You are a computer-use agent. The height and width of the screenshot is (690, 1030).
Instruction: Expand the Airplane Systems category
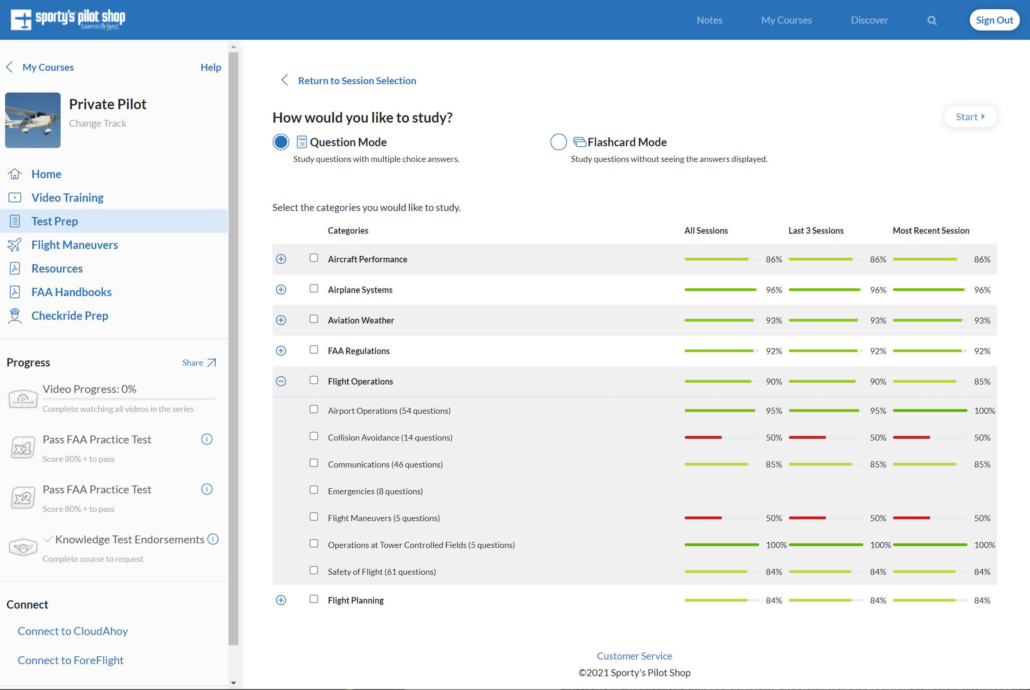[x=281, y=290]
